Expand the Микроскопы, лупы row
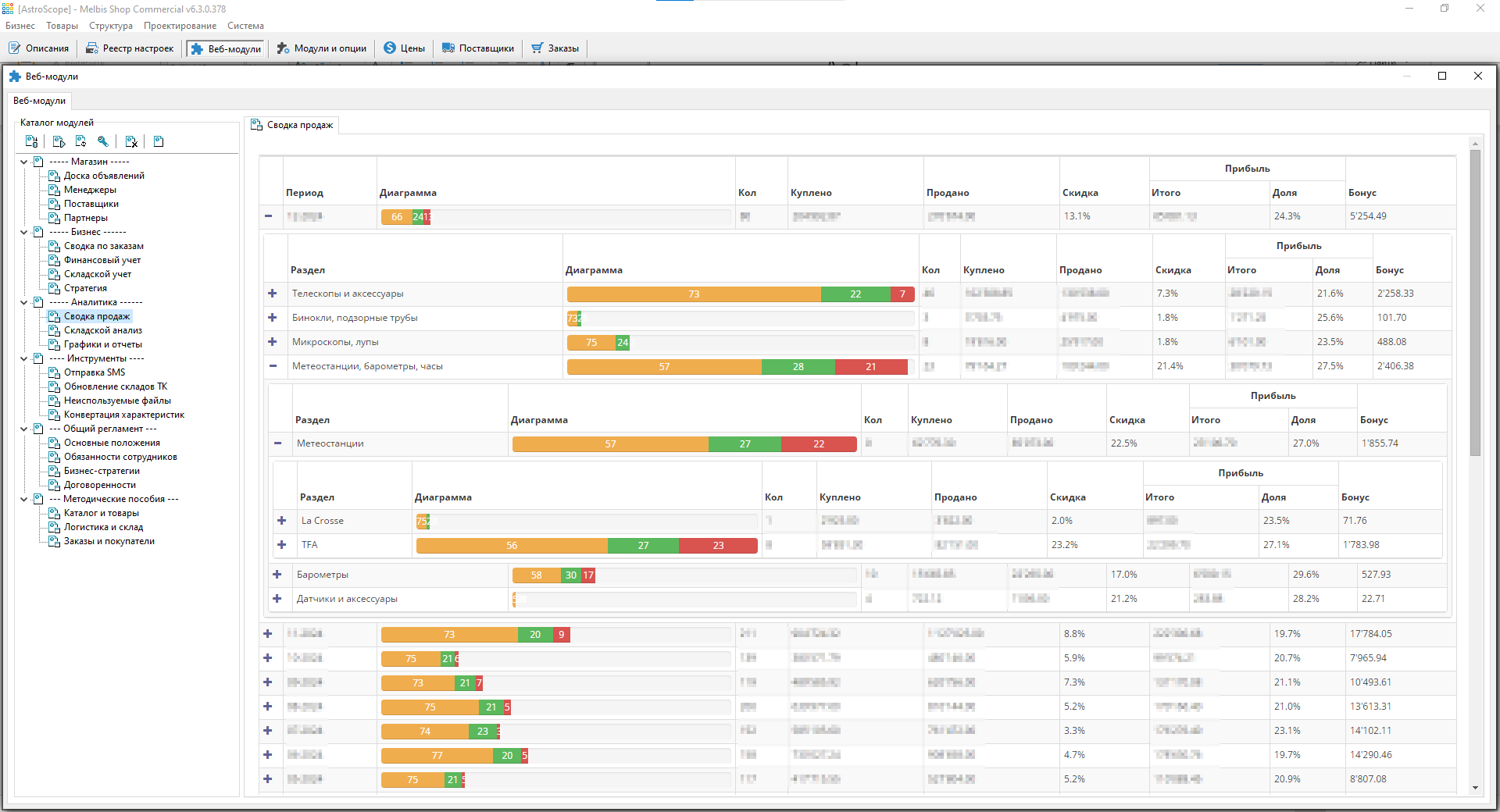The height and width of the screenshot is (812, 1500). click(x=273, y=342)
